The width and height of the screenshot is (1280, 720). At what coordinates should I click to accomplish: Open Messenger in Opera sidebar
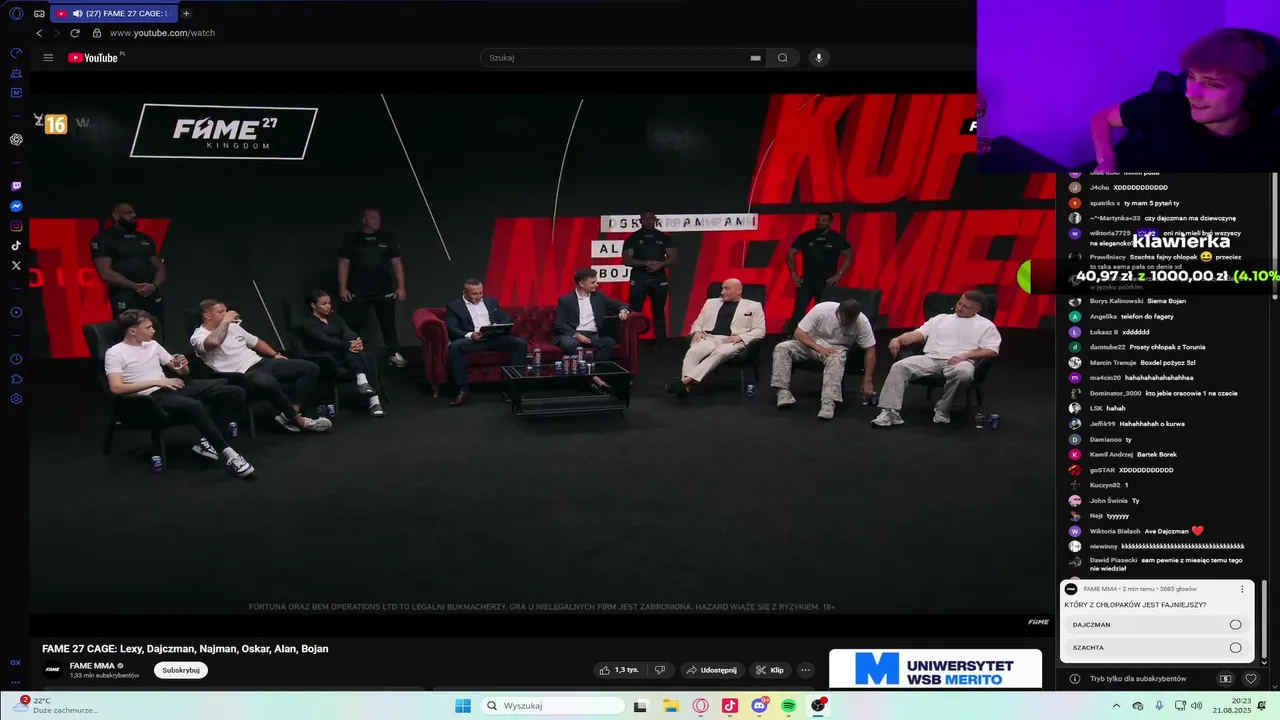point(16,206)
